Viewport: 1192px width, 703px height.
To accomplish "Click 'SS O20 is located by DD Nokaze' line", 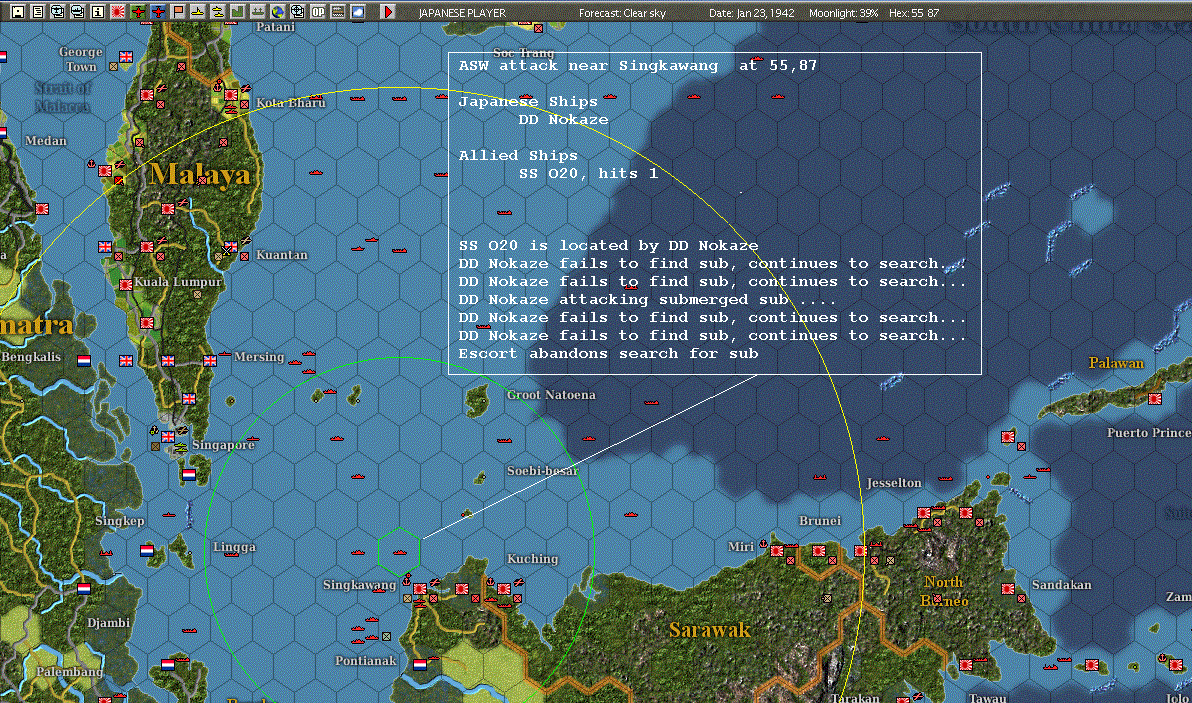I will [608, 245].
